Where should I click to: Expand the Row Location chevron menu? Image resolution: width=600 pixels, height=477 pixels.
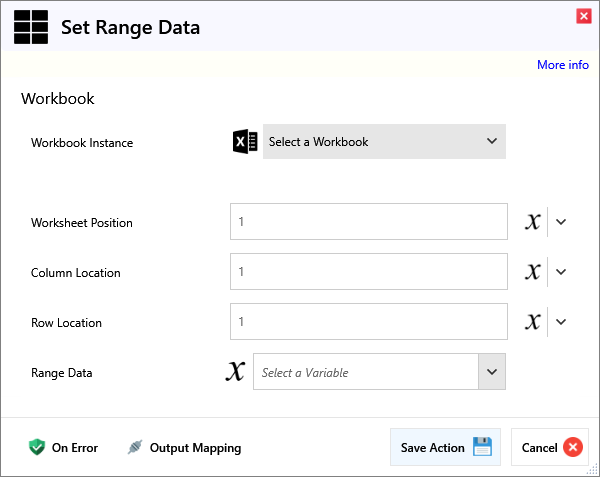[x=561, y=322]
